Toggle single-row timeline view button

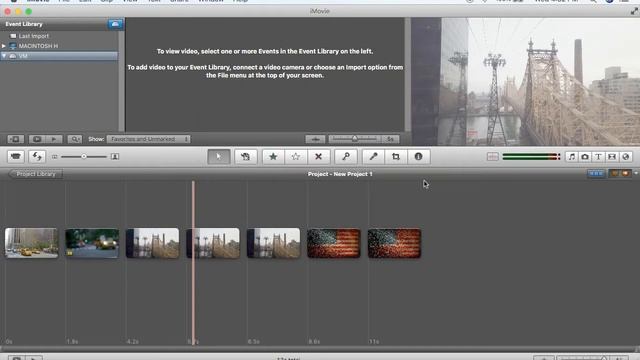pos(596,174)
